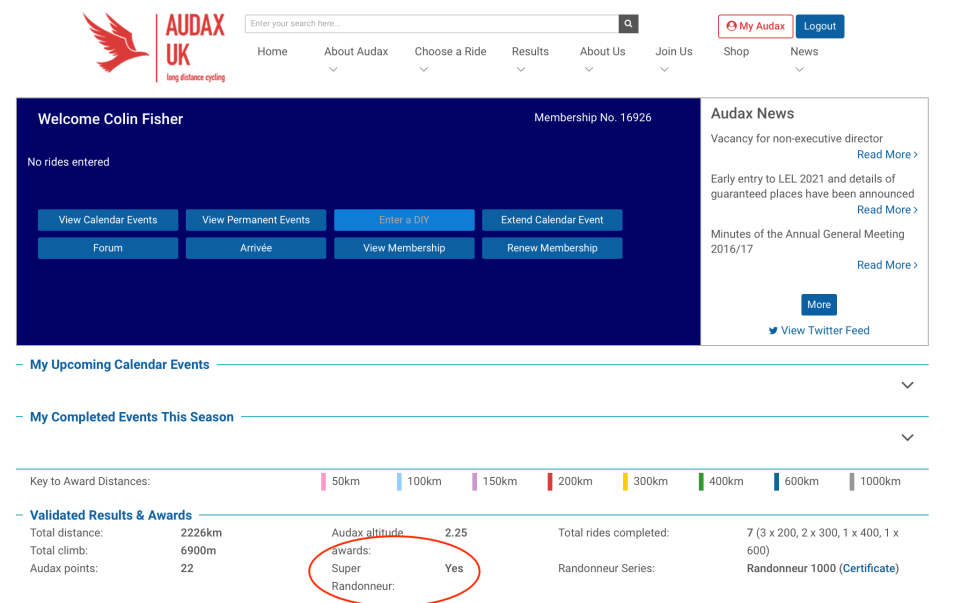969x603 pixels.
Task: Open the Twitter feed via the bird icon
Action: pos(774,330)
